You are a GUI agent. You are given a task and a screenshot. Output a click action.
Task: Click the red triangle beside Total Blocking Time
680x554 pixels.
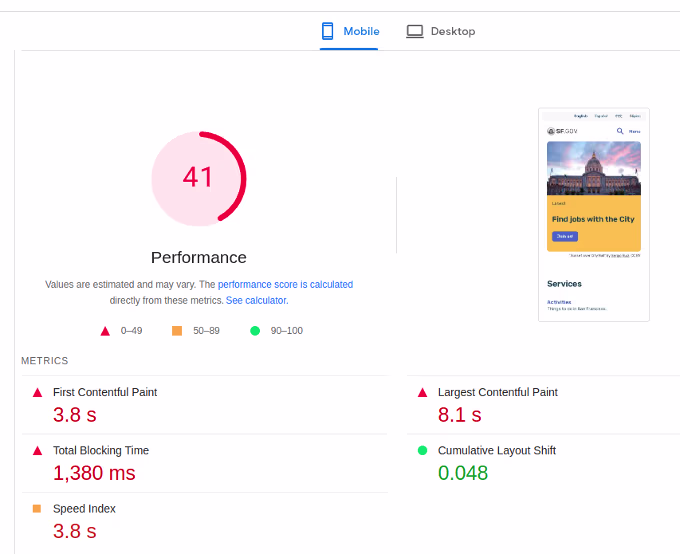click(x=38, y=451)
